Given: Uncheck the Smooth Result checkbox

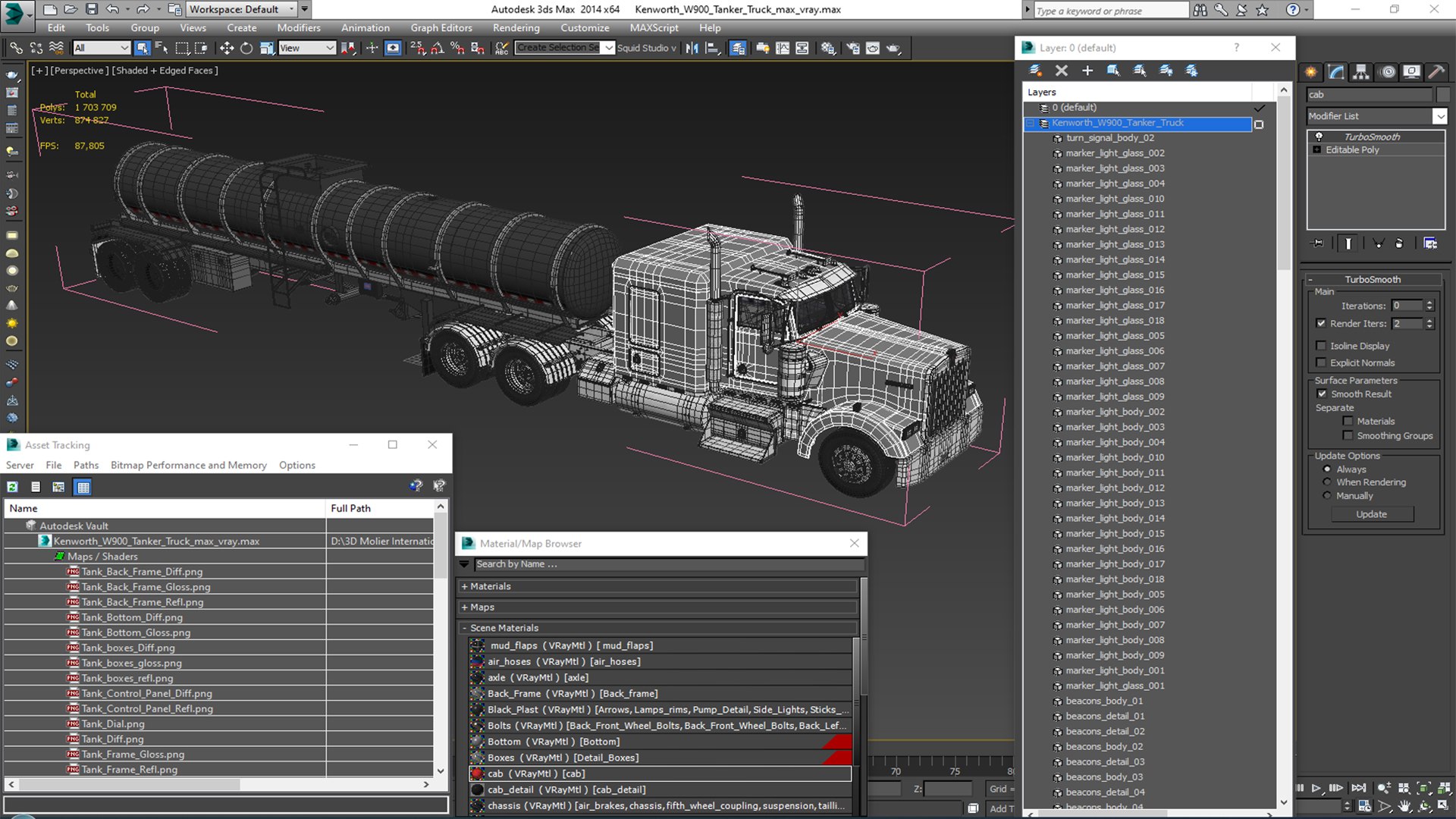Looking at the screenshot, I should coord(1322,394).
